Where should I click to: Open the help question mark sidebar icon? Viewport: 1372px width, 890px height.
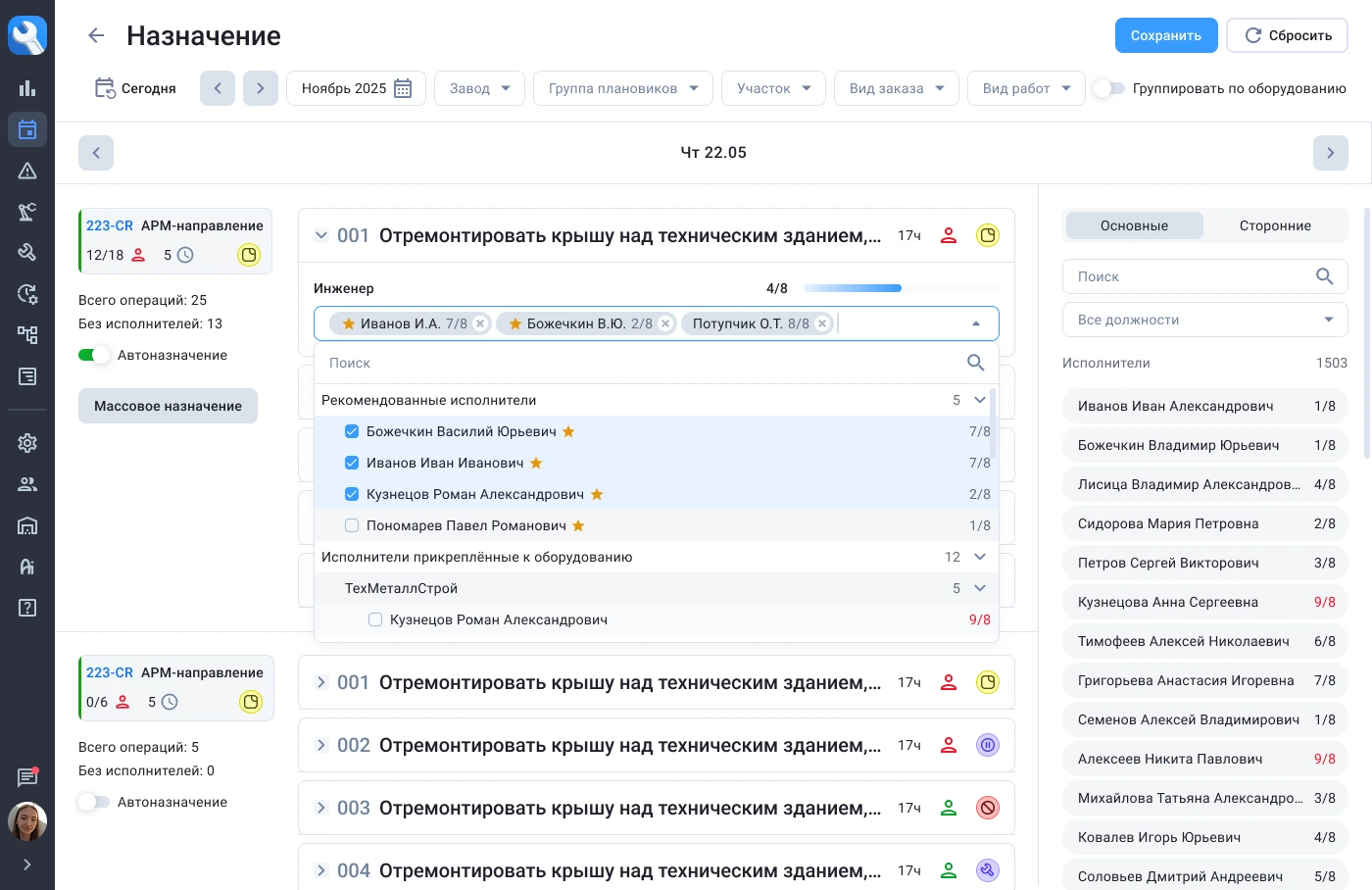(x=27, y=608)
